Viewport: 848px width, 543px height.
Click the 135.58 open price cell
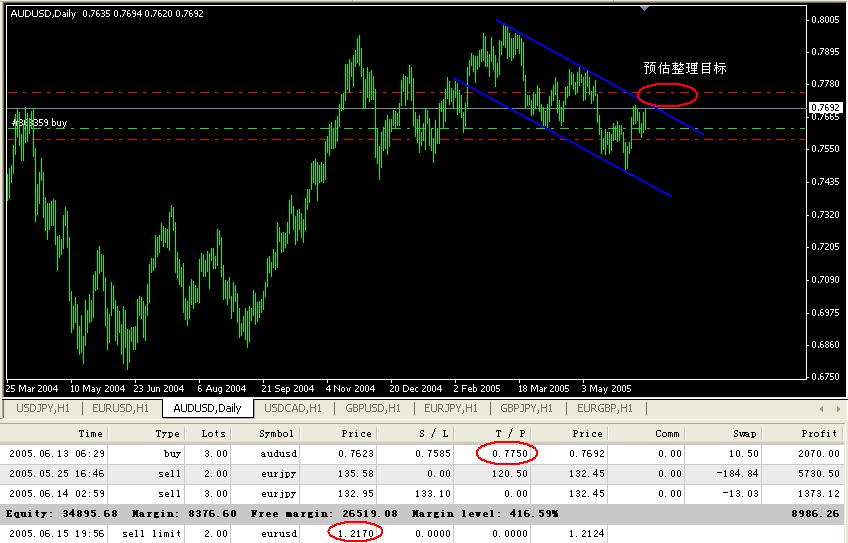coord(356,474)
